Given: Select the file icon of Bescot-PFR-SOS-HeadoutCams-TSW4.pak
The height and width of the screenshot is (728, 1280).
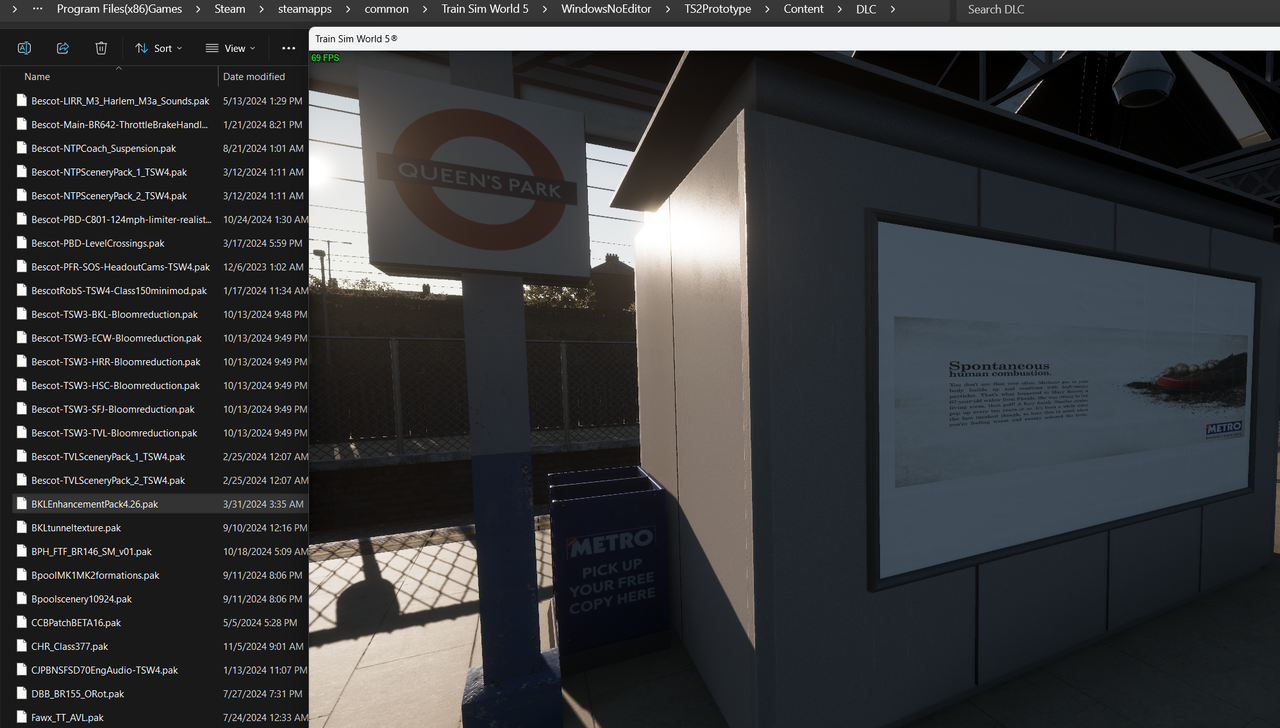Looking at the screenshot, I should coord(22,267).
